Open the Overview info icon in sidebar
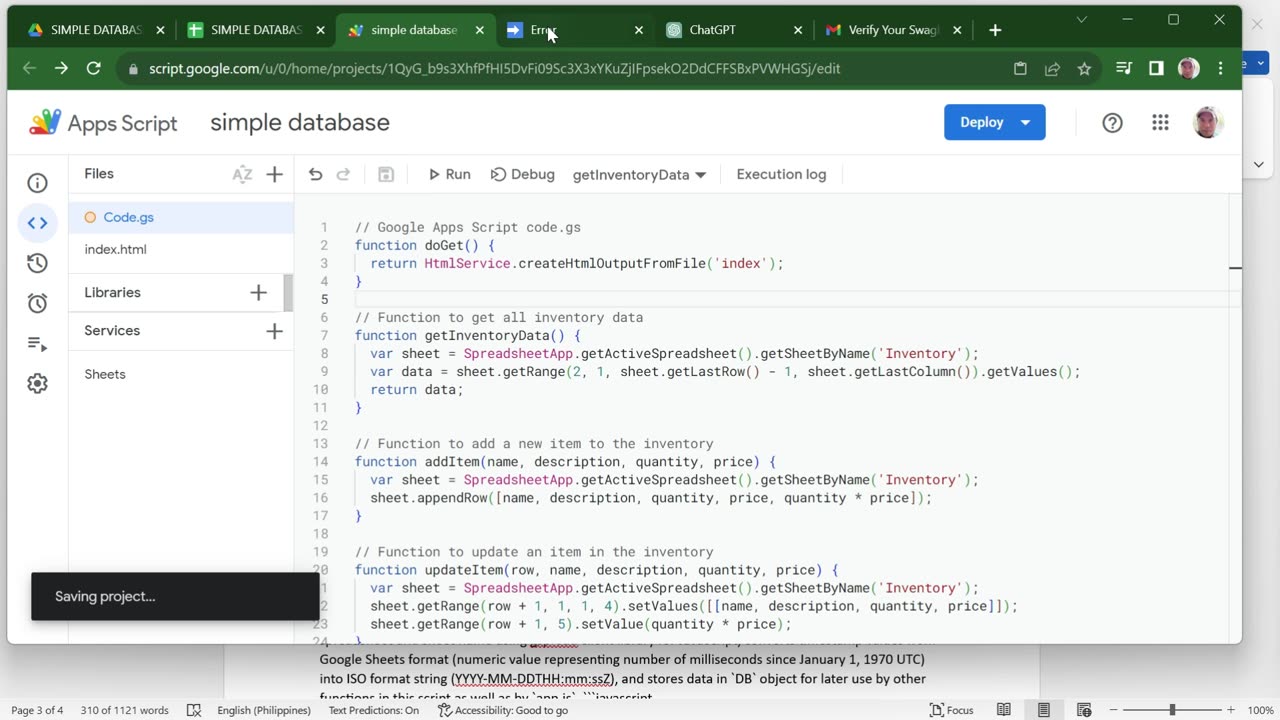 coord(37,183)
